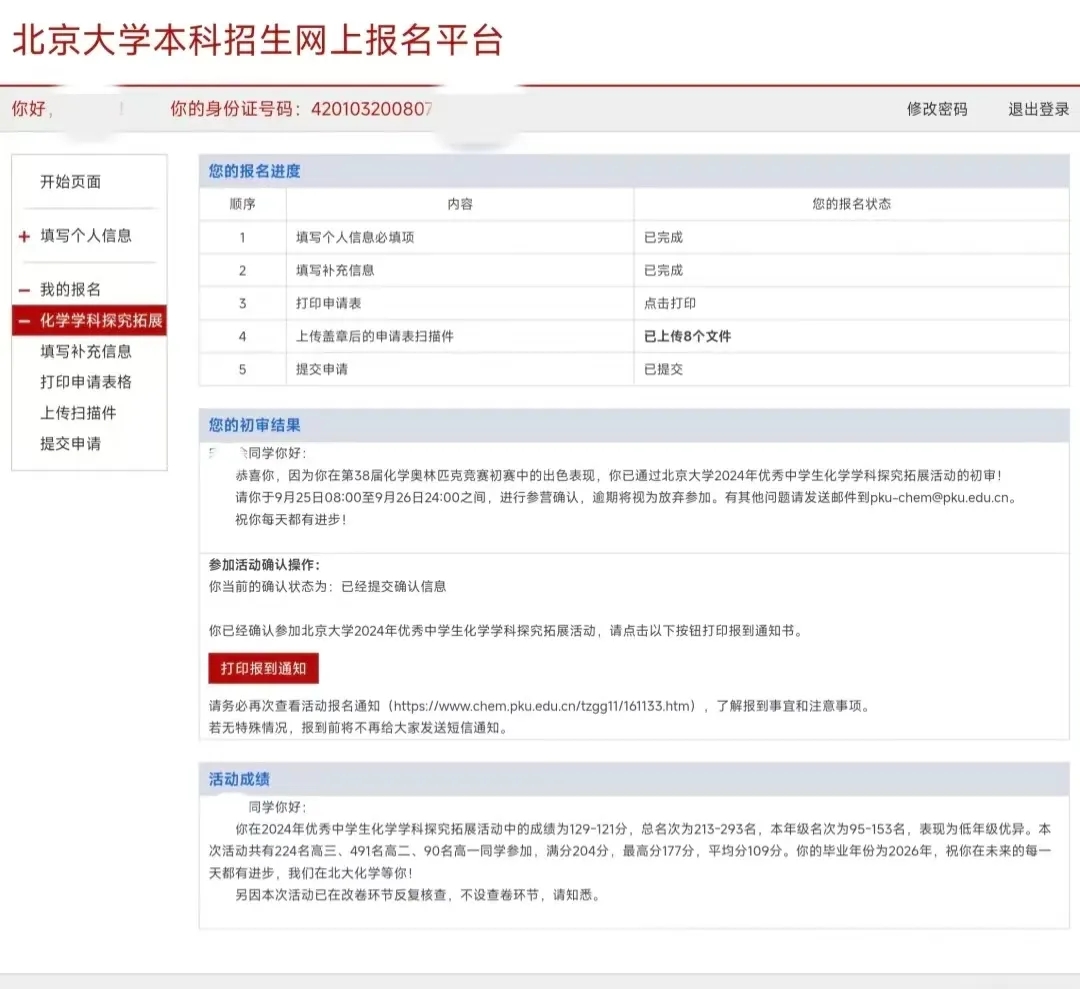The image size is (1080, 989).
Task: Click the pku-chem@pku.edu.cn email address
Action: (x=939, y=497)
